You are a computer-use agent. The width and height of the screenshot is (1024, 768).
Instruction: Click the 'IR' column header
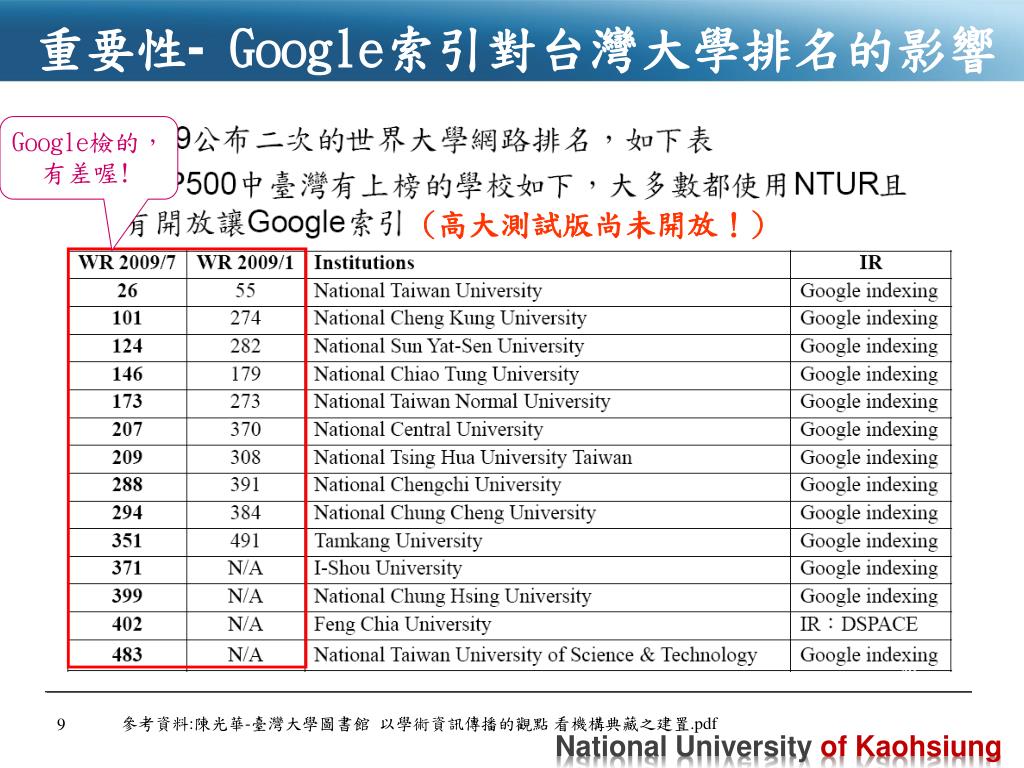[x=871, y=263]
